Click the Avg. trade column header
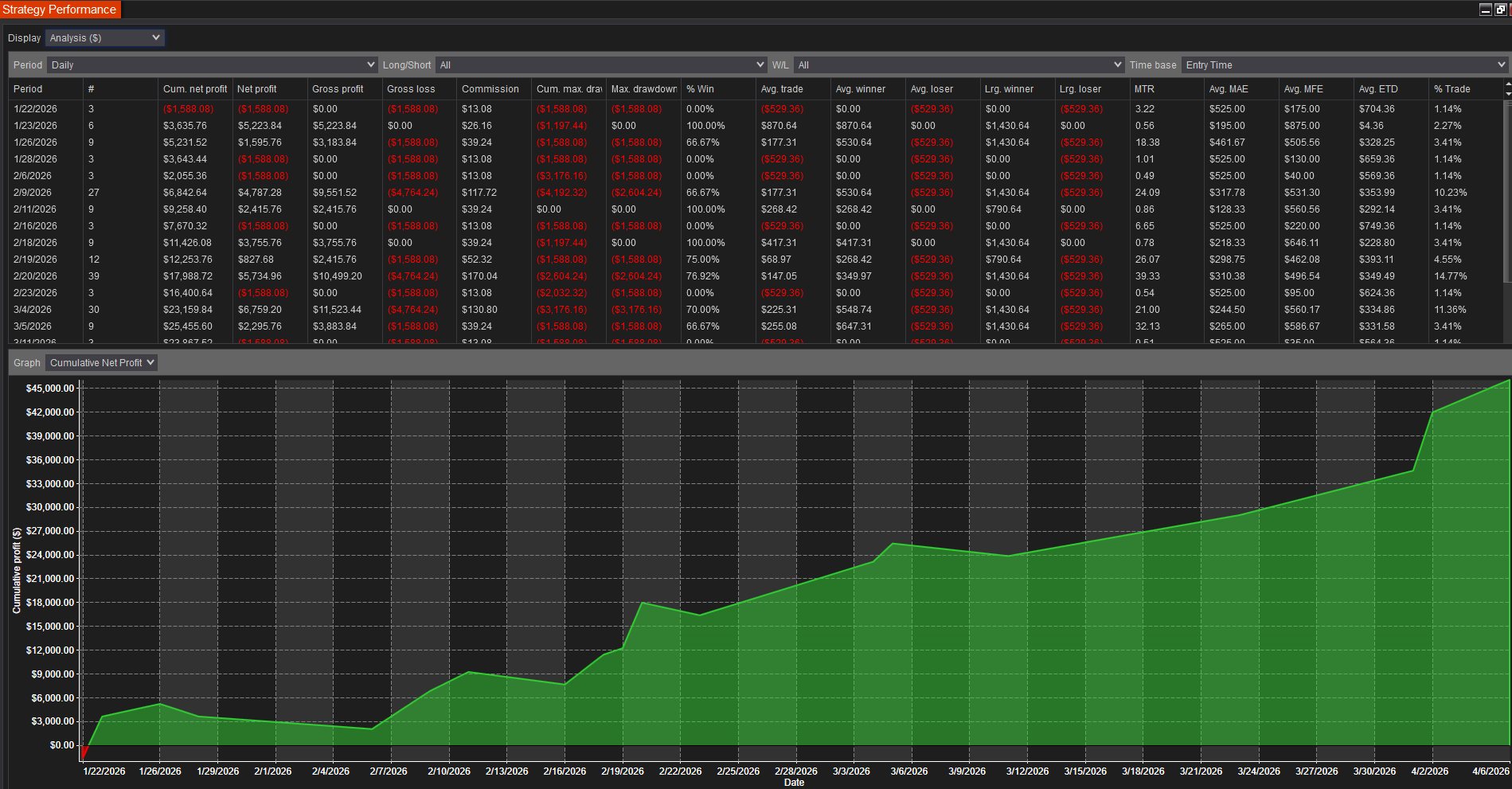This screenshot has width=1512, height=789. [x=794, y=89]
